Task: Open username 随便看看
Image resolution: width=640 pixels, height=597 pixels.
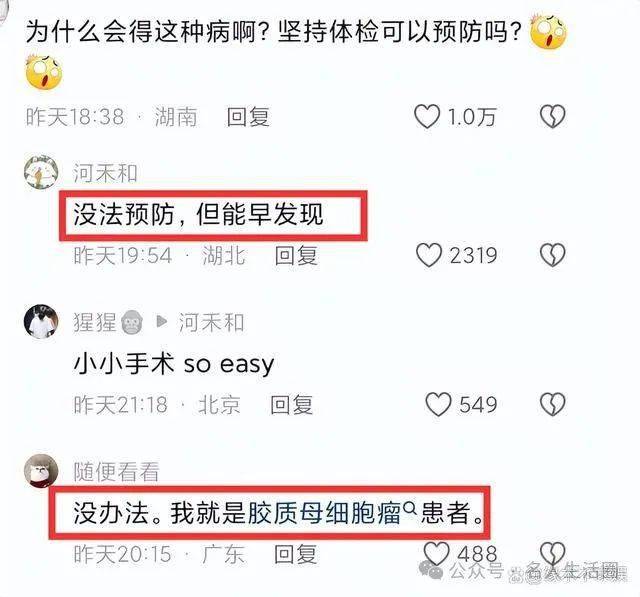Action: [x=116, y=472]
